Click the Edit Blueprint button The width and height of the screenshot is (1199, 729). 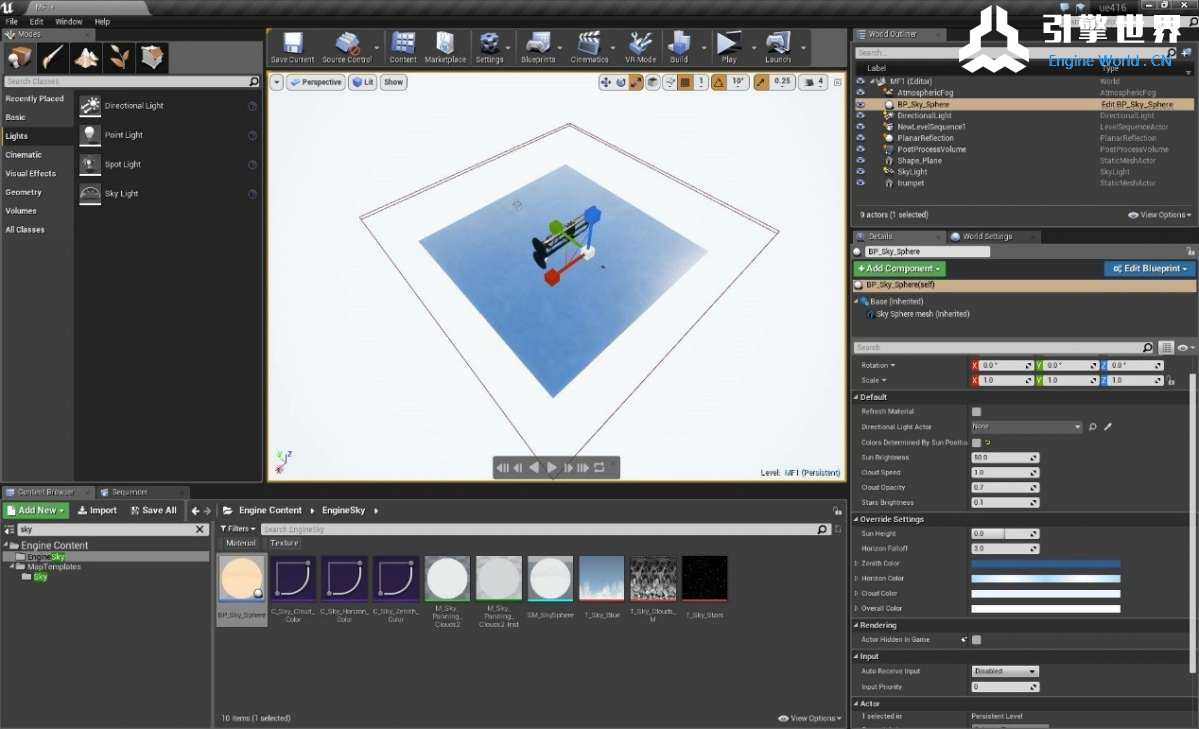tap(1150, 268)
